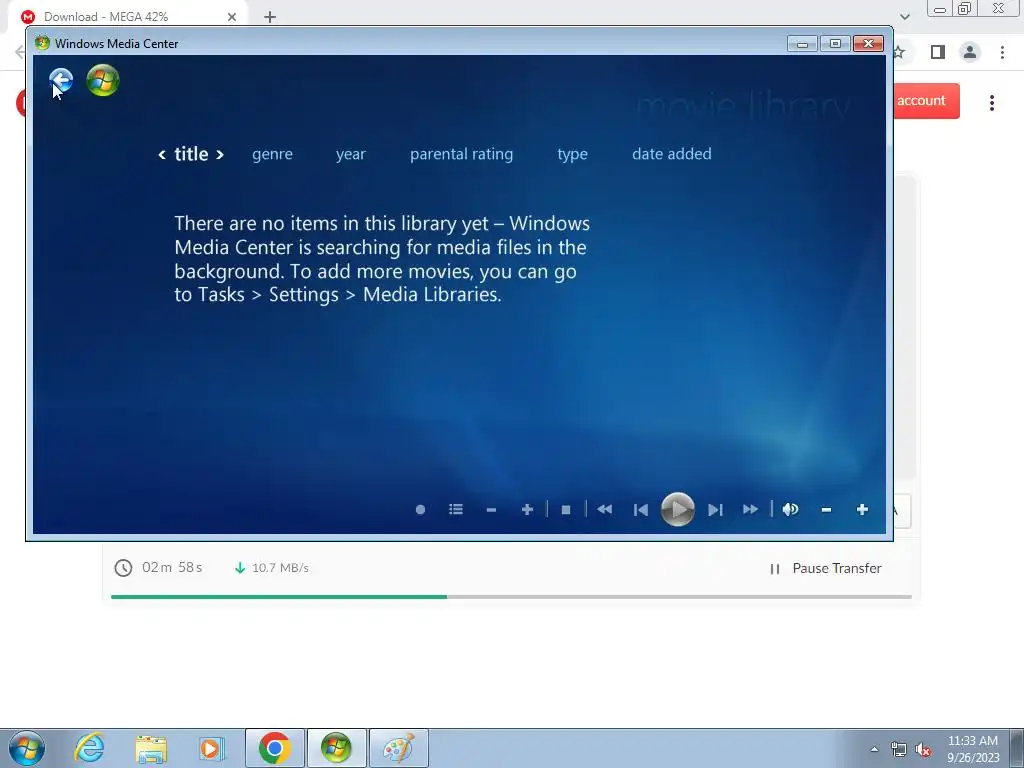Sort movie library by type

click(x=573, y=155)
